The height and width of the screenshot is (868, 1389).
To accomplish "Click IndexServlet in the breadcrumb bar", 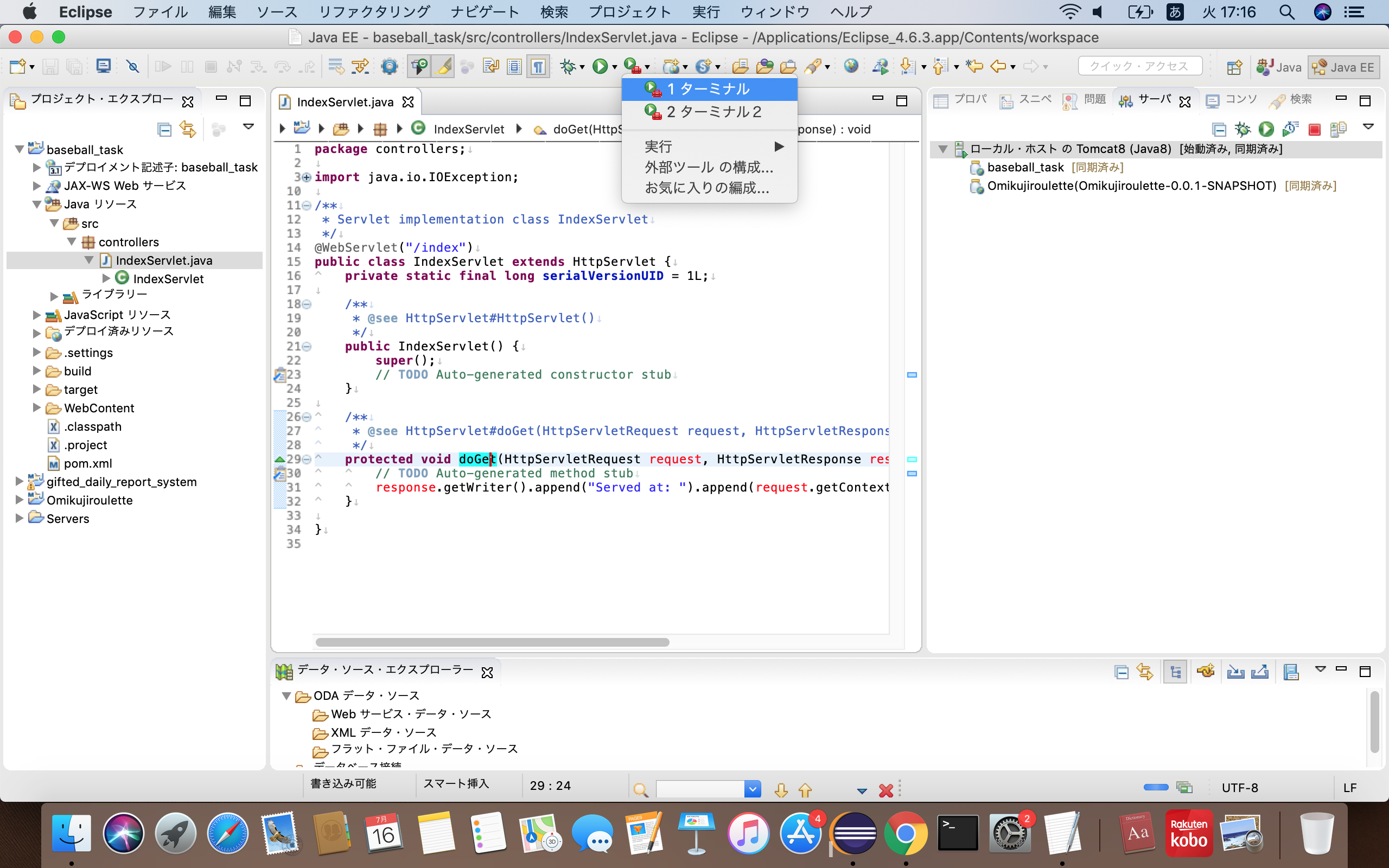I will (468, 129).
